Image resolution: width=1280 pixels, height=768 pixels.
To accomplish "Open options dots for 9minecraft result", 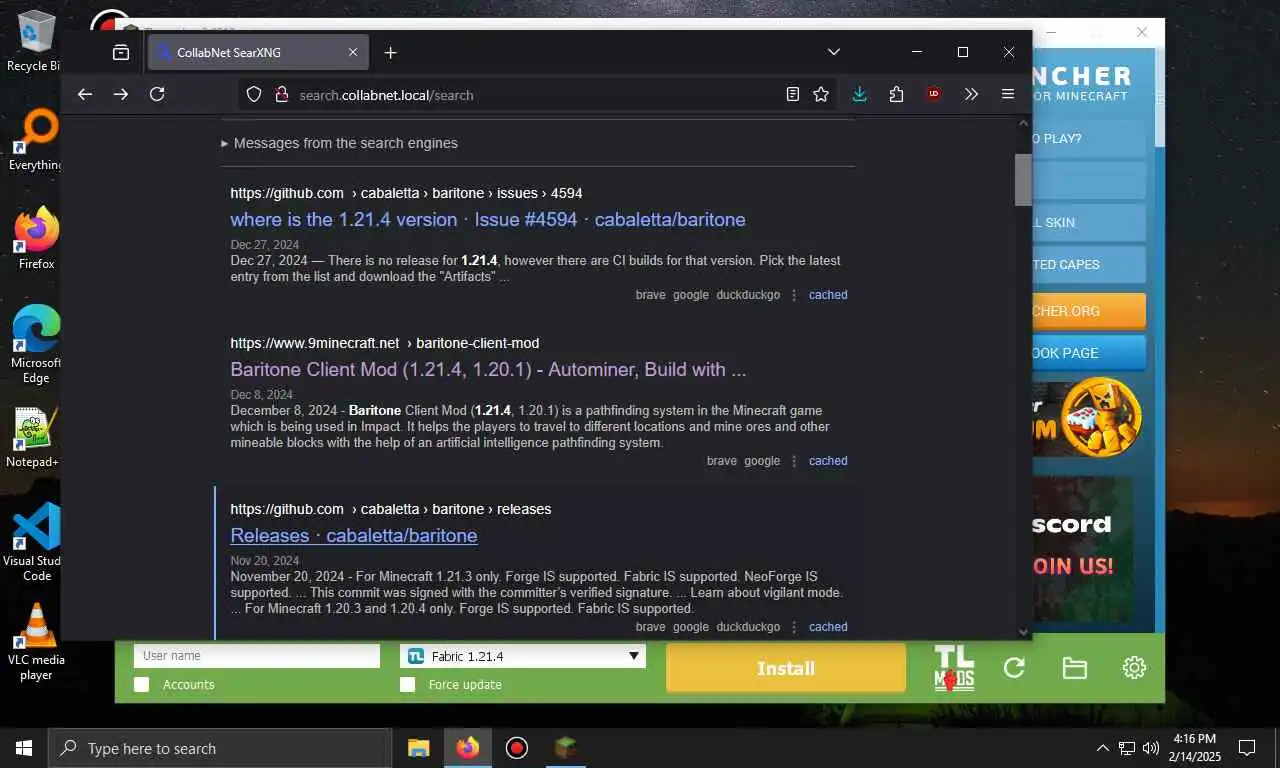I will tap(795, 461).
